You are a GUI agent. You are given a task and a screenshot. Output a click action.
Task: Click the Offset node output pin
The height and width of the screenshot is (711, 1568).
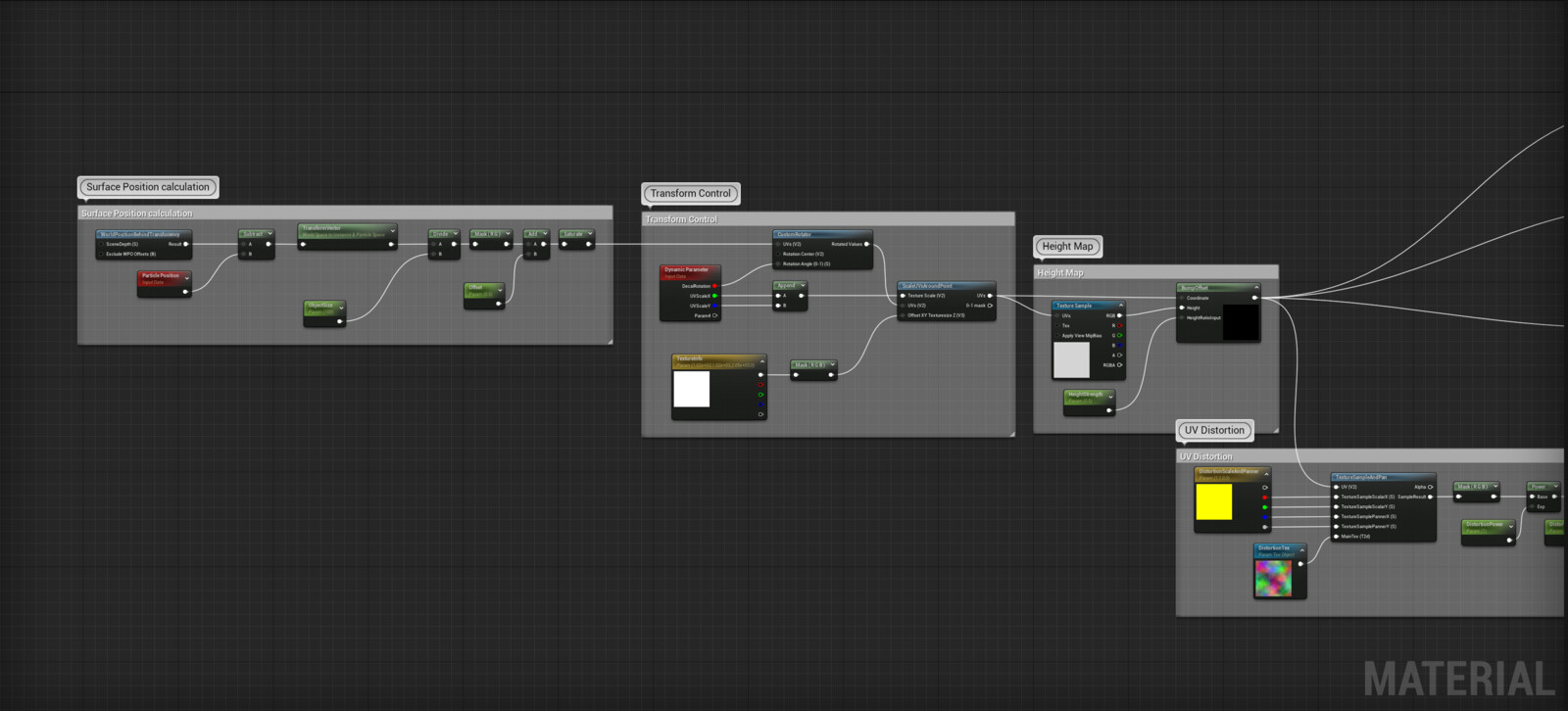pyautogui.click(x=499, y=303)
